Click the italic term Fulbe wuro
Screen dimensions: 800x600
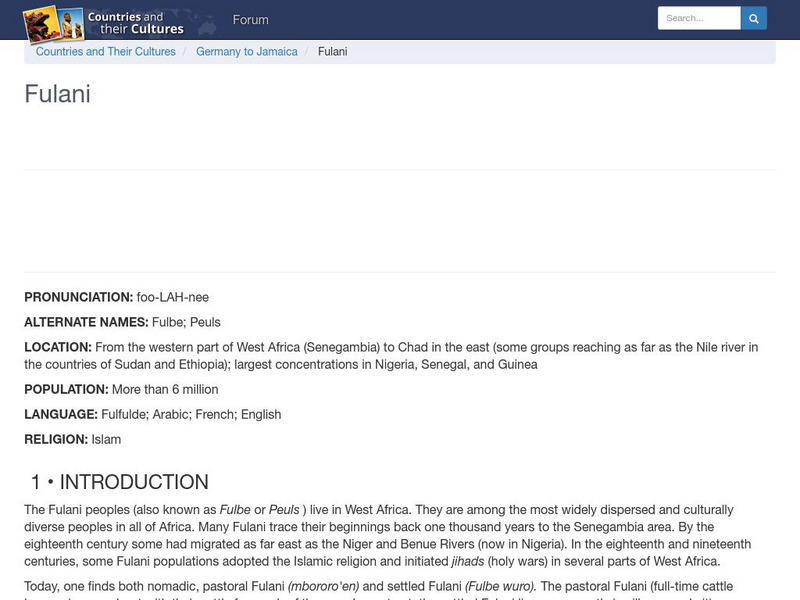501,586
